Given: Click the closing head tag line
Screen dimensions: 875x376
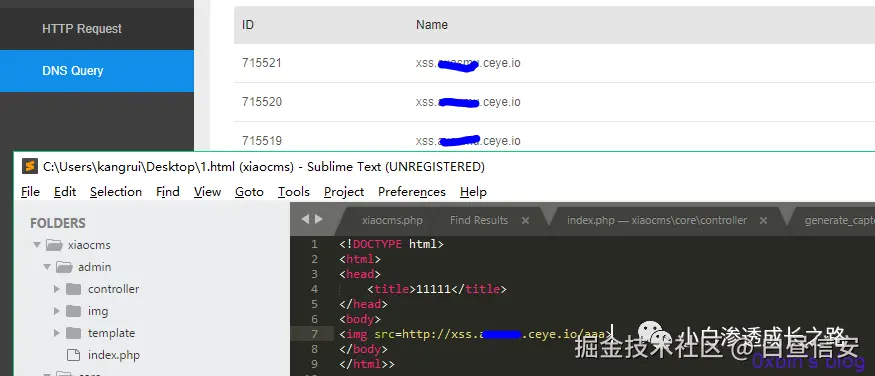Looking at the screenshot, I should [363, 304].
